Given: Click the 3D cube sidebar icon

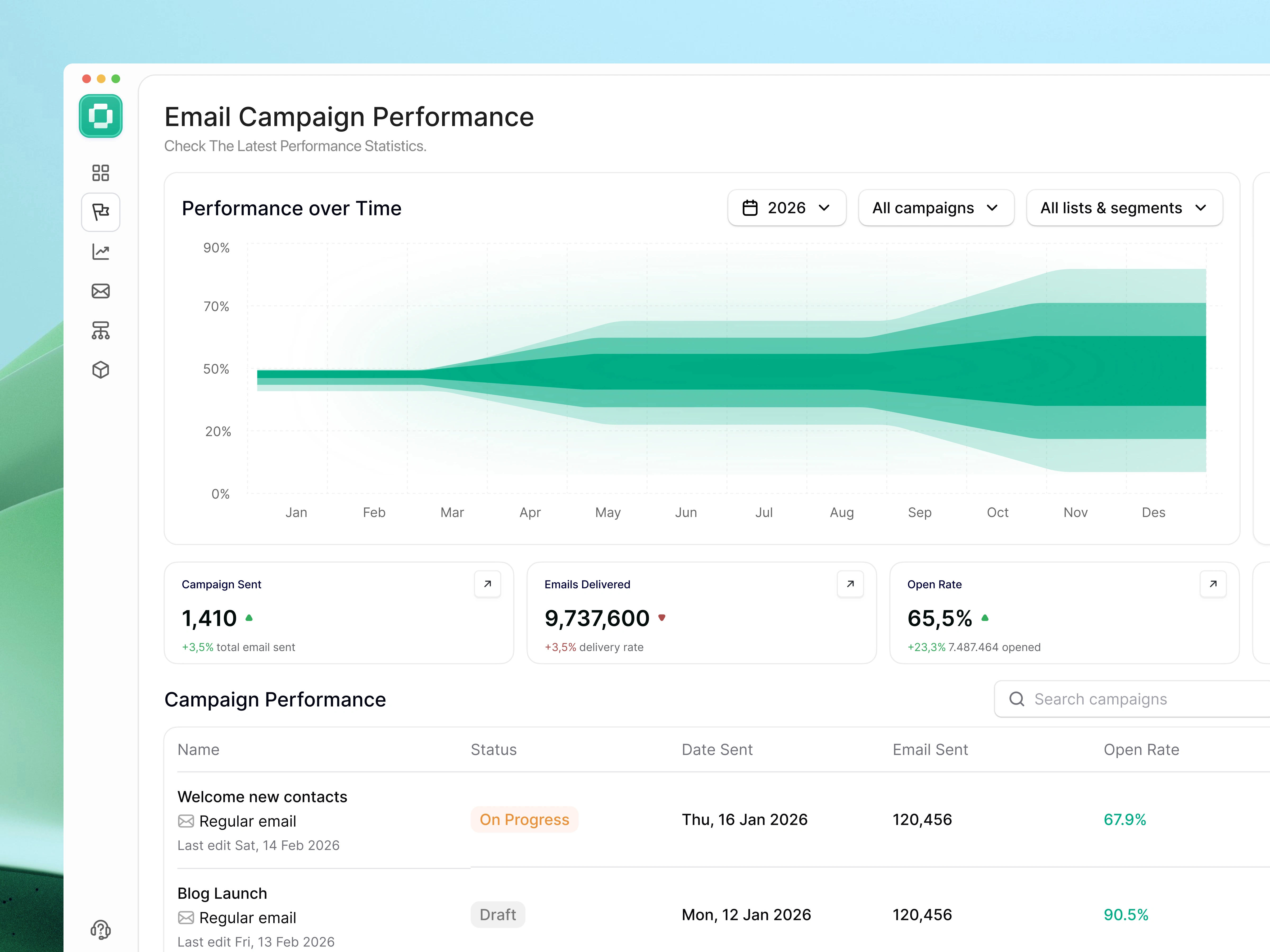Looking at the screenshot, I should (x=101, y=369).
